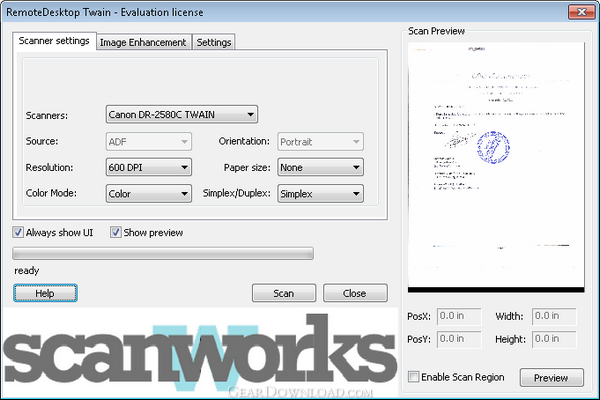Image resolution: width=600 pixels, height=400 pixels.
Task: Click the 'Simplex/Duplex:' label
Action: click(236, 193)
